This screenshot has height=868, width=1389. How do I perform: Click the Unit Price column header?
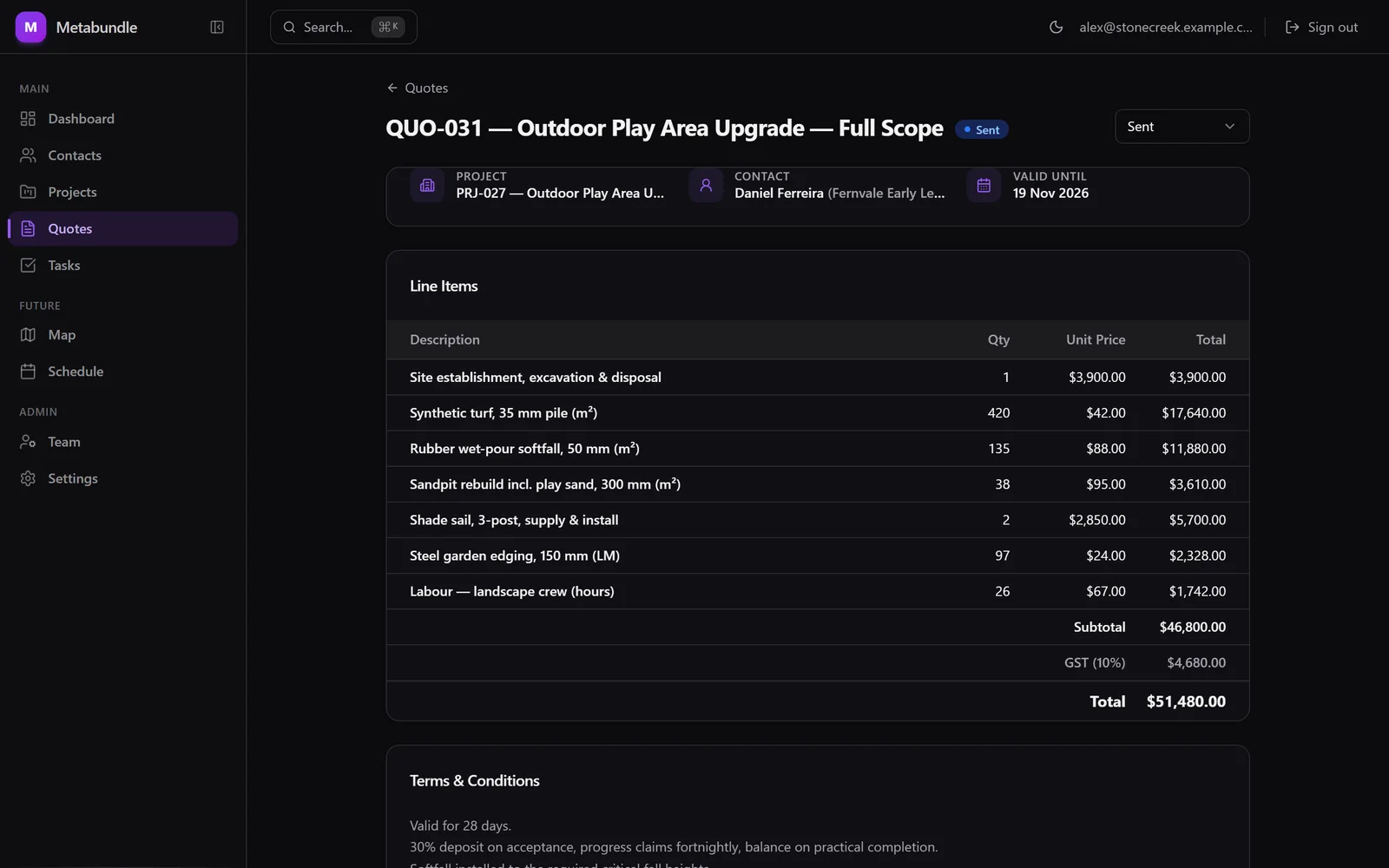click(1096, 339)
